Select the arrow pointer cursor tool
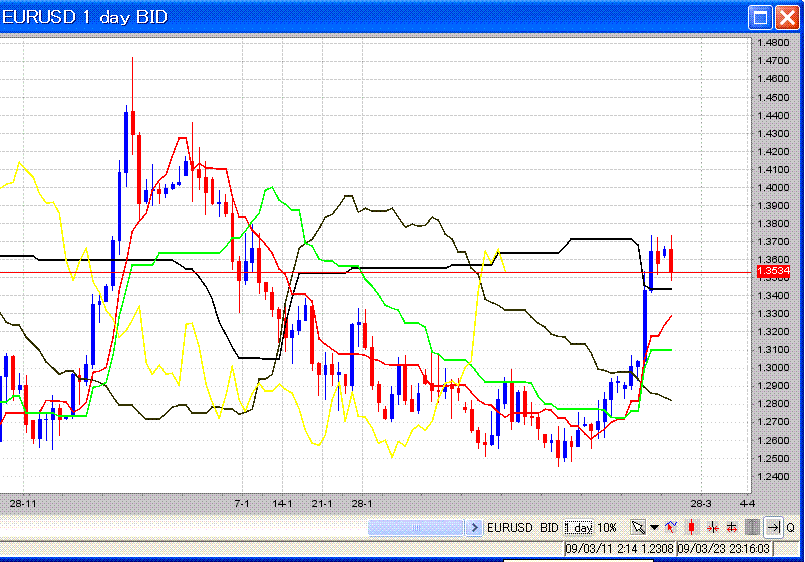The height and width of the screenshot is (562, 805). coord(637,527)
